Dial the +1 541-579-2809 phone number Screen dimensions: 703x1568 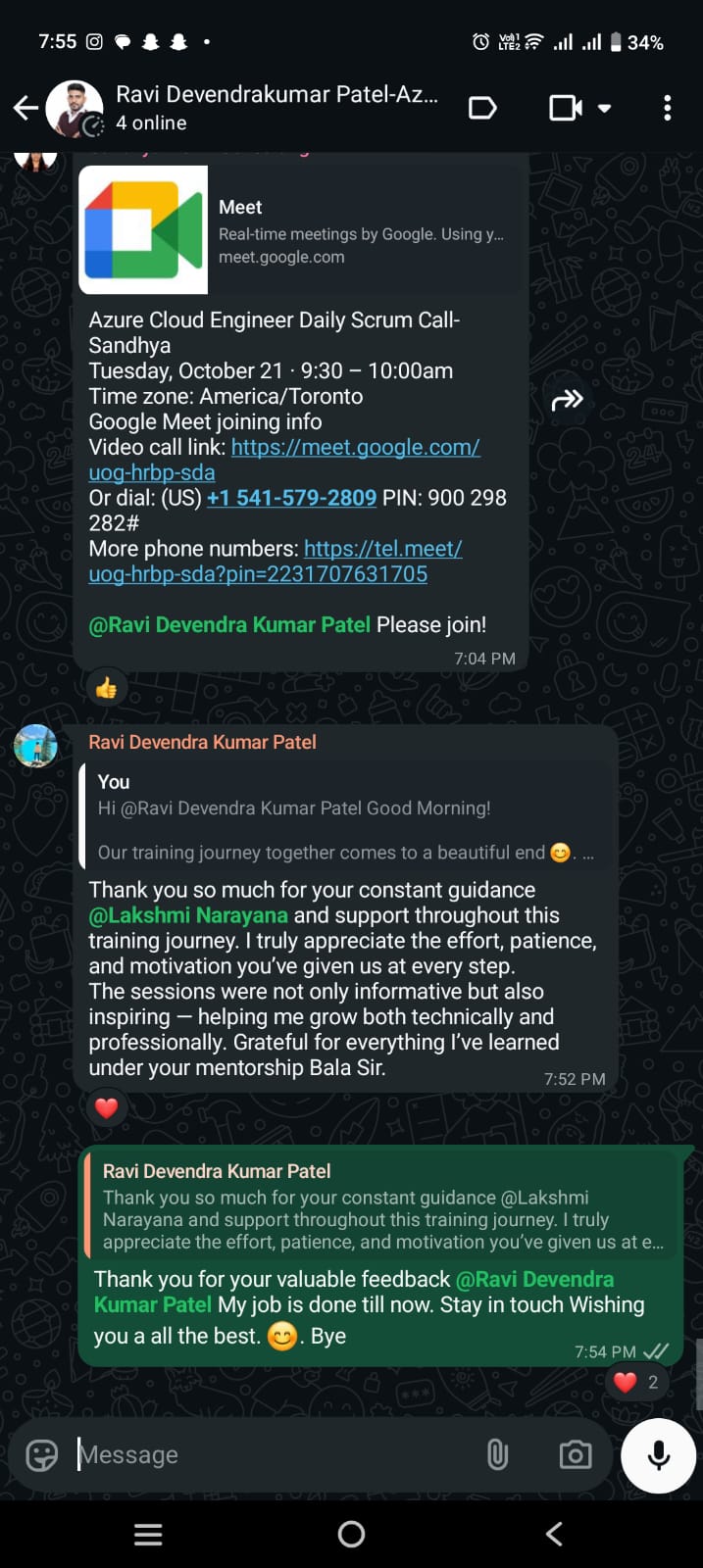pyautogui.click(x=291, y=498)
